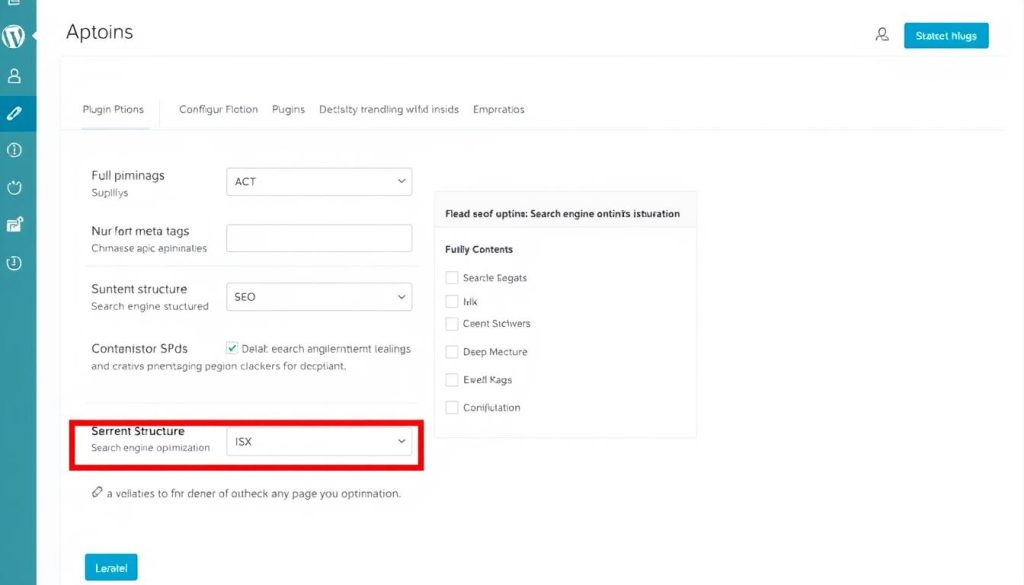Open the ACT dropdown for Full pimings

pos(319,181)
